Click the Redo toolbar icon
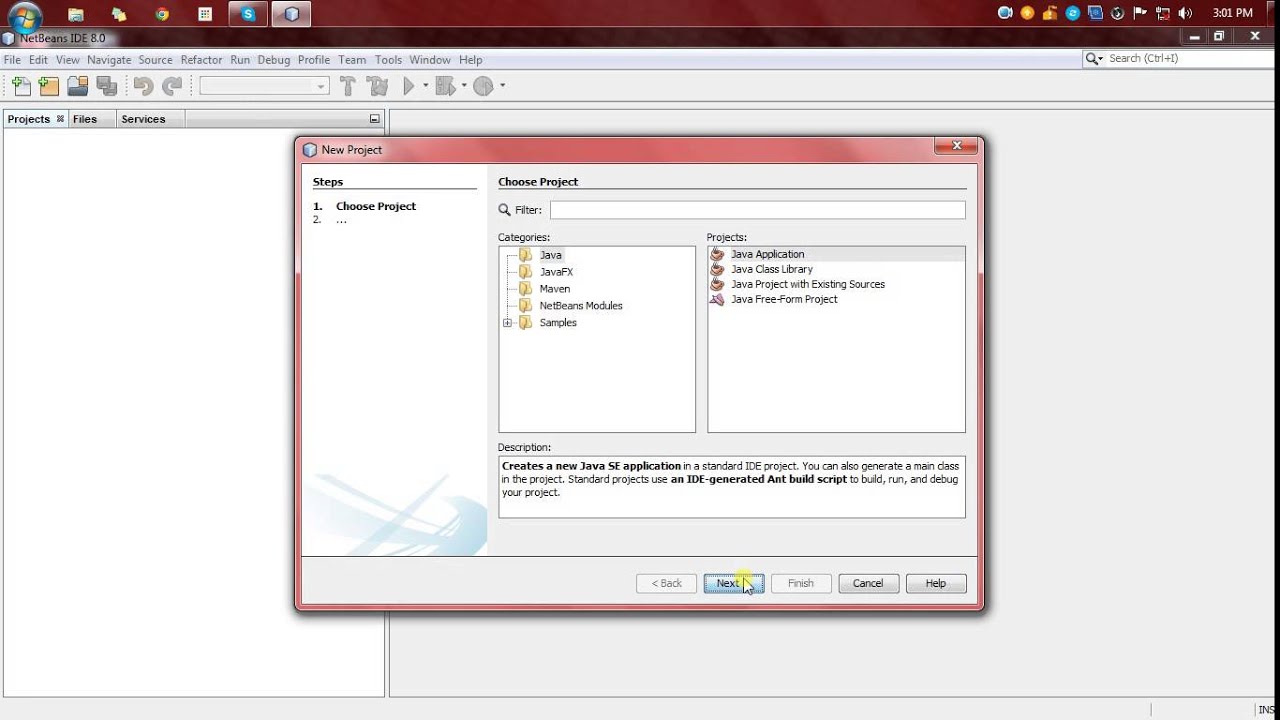 (x=172, y=86)
